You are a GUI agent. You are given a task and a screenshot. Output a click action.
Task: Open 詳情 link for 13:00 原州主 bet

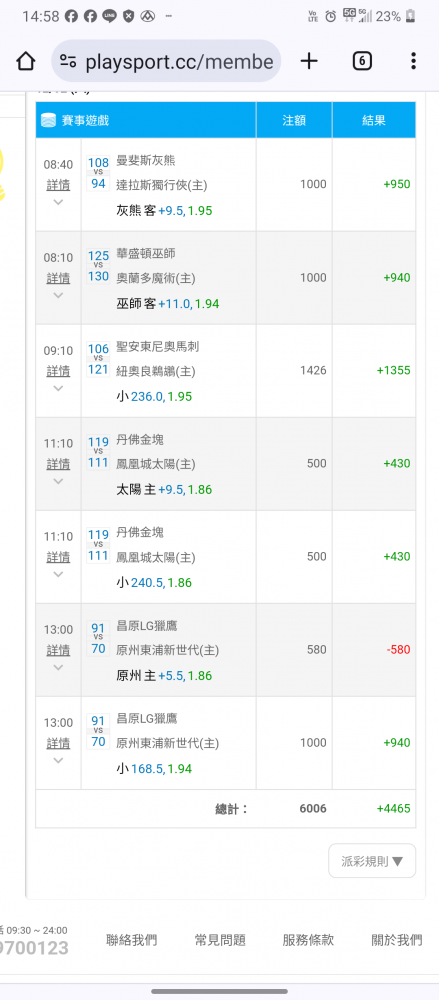[58, 651]
